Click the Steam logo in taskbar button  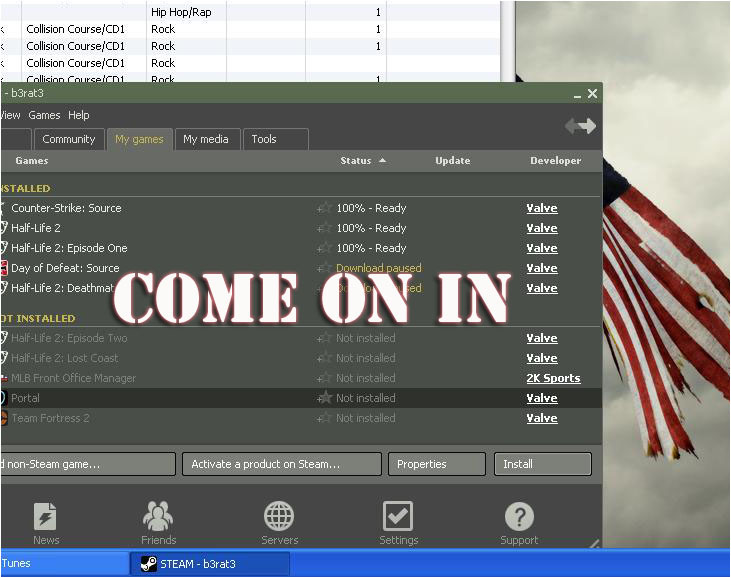(x=149, y=564)
